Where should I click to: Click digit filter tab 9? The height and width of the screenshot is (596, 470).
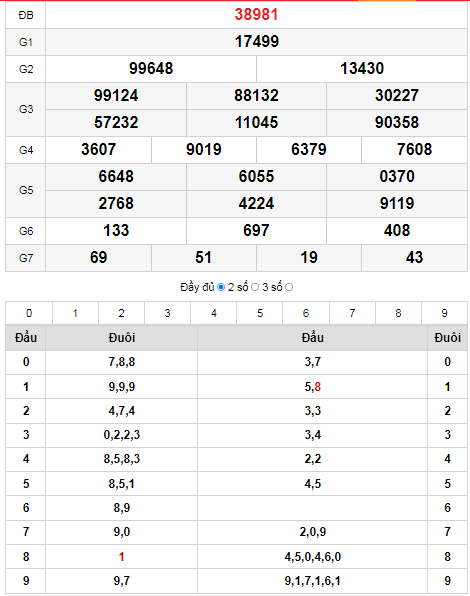444,313
